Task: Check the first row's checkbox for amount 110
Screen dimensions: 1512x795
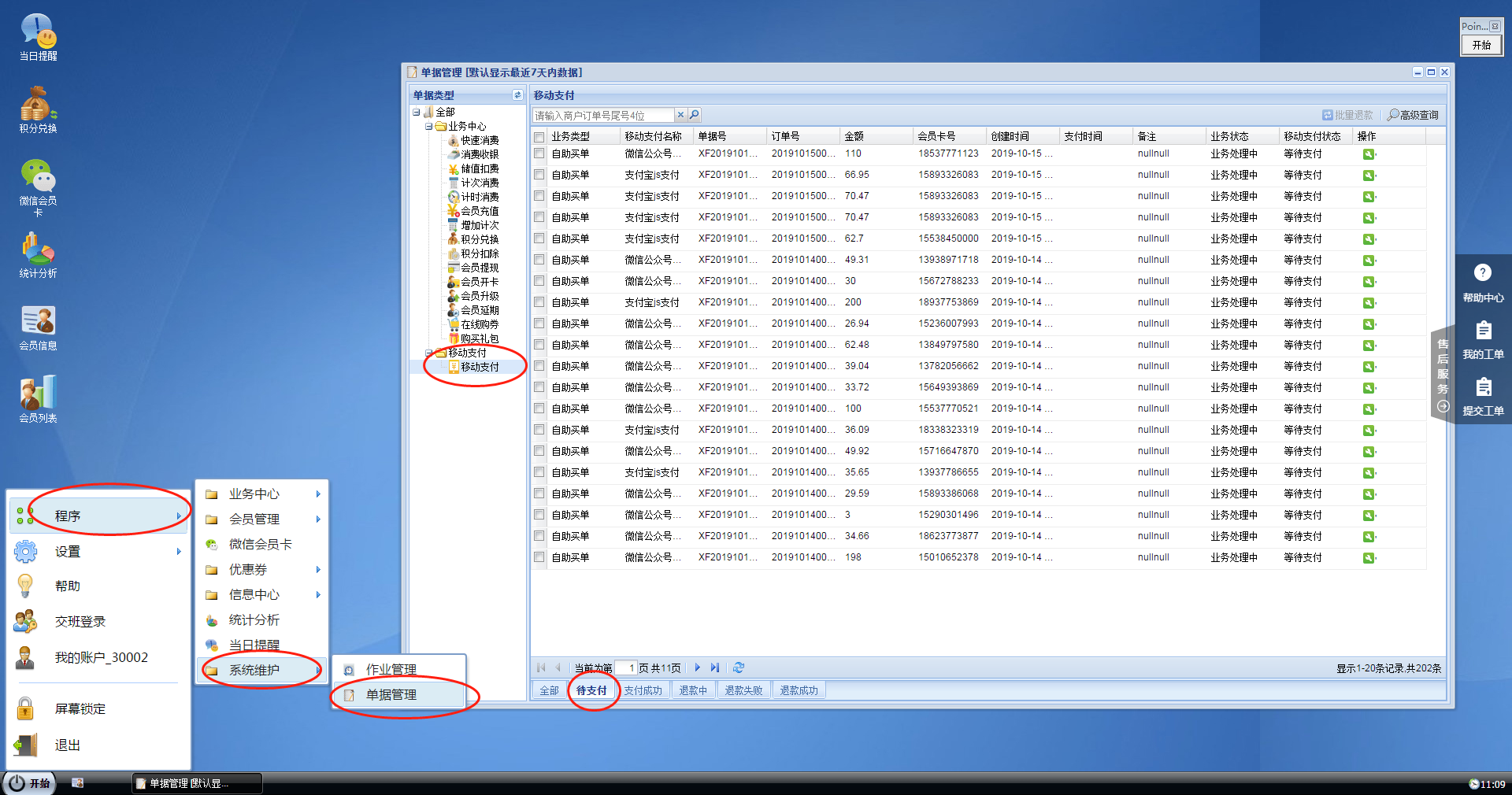Action: tap(539, 154)
